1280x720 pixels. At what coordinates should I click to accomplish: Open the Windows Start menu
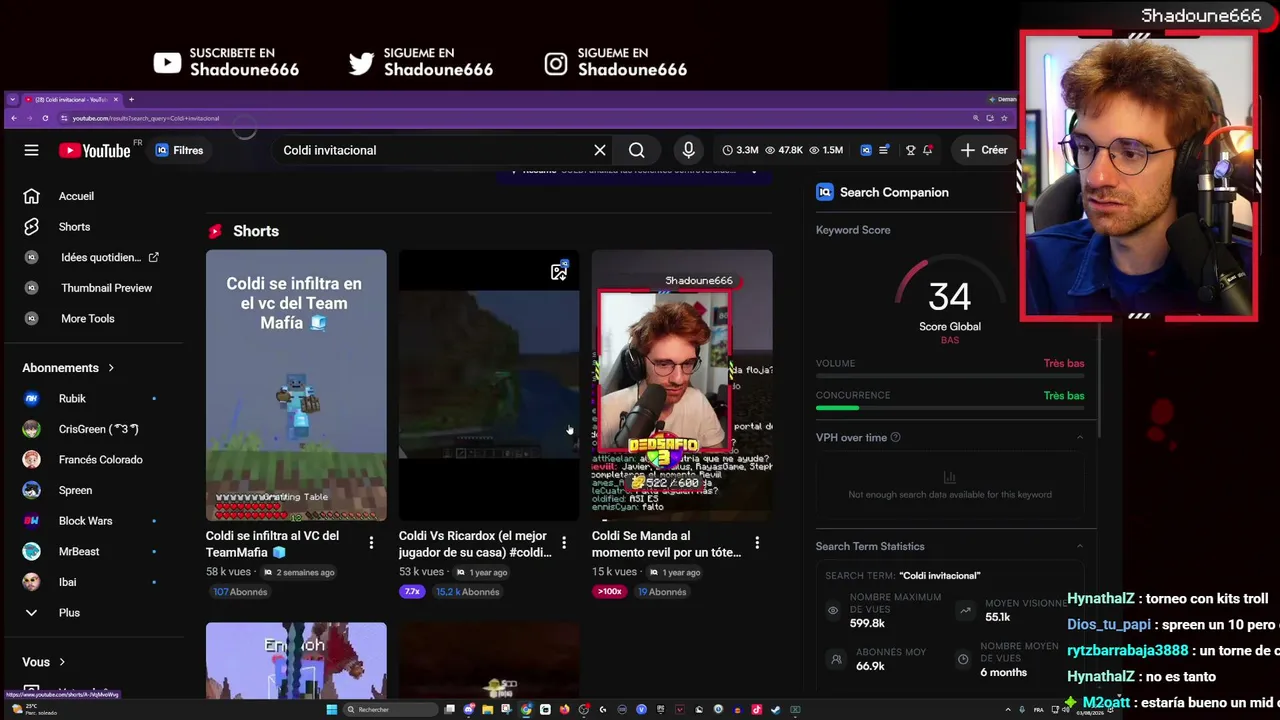click(x=331, y=710)
